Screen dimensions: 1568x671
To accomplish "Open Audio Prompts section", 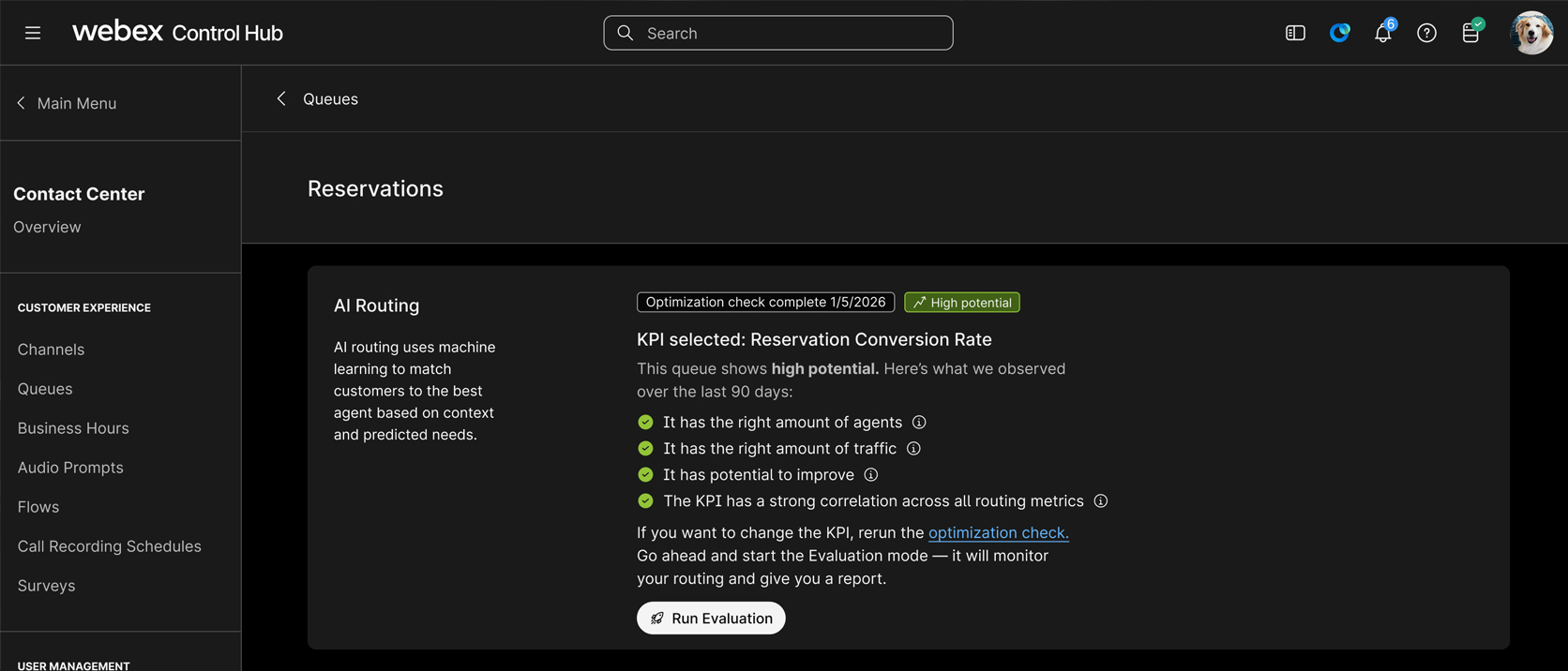I will [70, 468].
